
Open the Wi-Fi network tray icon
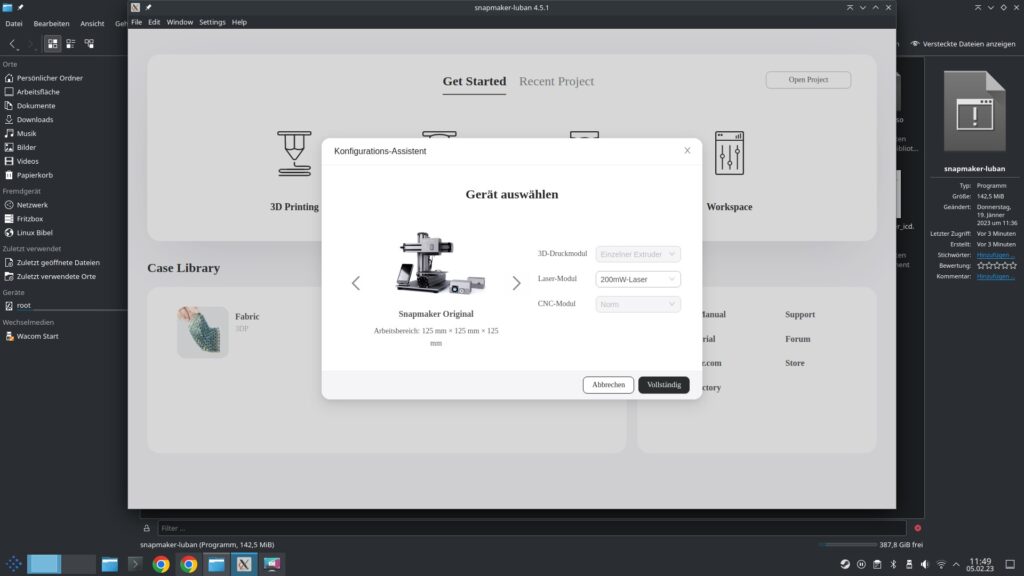pyautogui.click(x=941, y=564)
